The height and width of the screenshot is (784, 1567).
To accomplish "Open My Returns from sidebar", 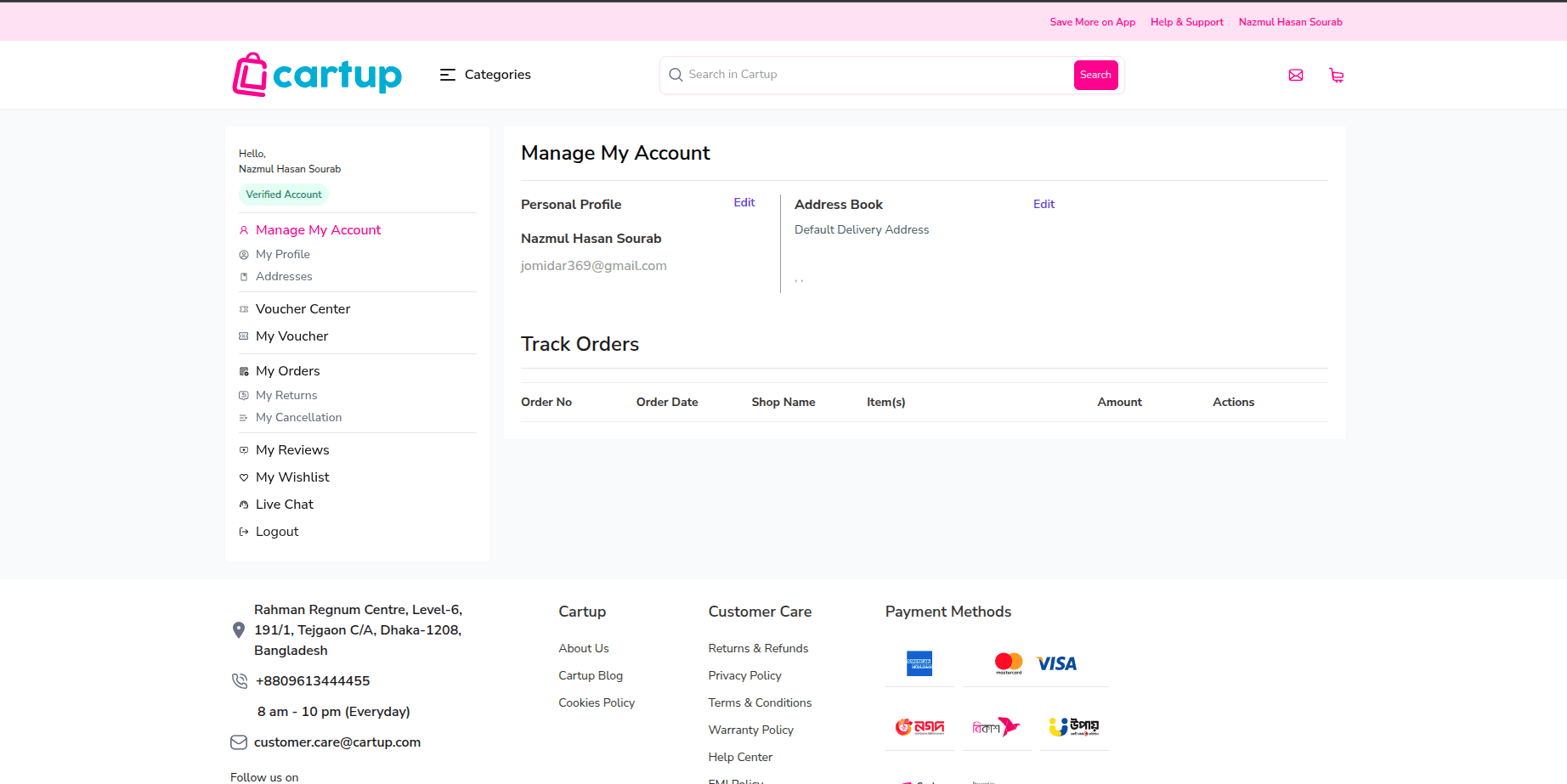I will [x=286, y=395].
